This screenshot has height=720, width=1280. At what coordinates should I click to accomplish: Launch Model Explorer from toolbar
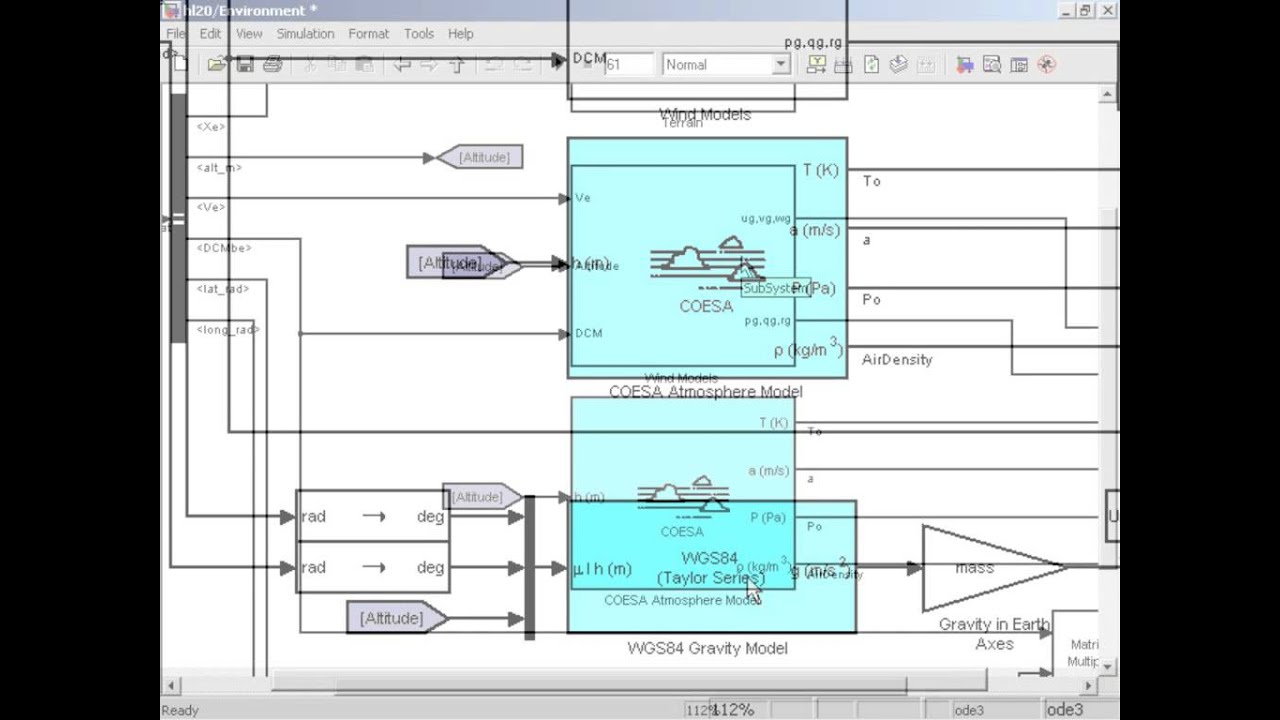coord(992,64)
